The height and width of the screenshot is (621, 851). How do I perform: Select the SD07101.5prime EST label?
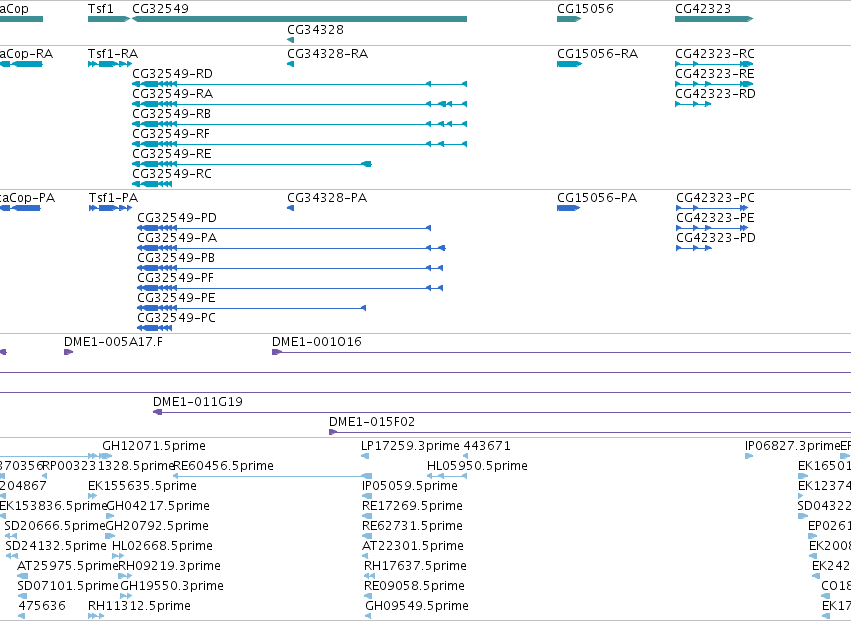[x=67, y=586]
